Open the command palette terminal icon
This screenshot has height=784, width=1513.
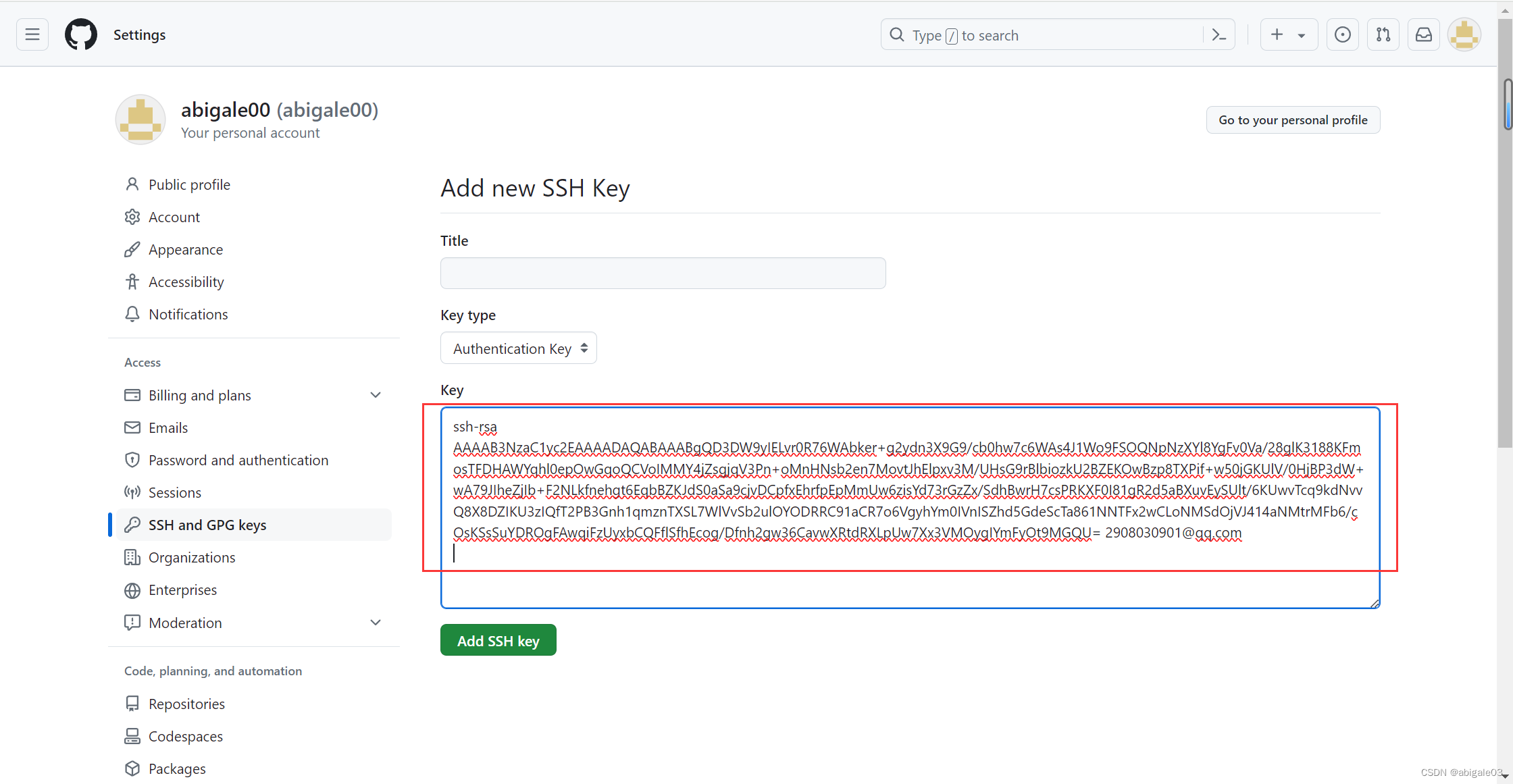coord(1219,34)
